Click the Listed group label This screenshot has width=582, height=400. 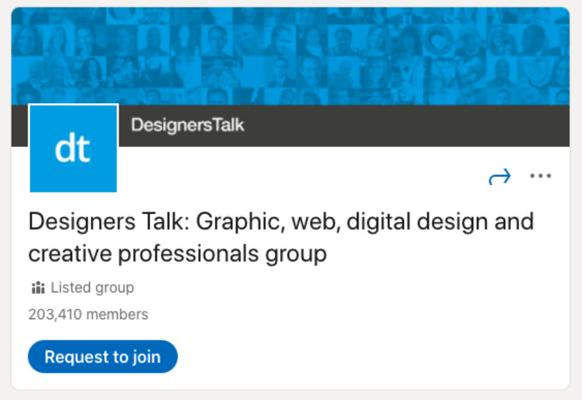tap(92, 288)
